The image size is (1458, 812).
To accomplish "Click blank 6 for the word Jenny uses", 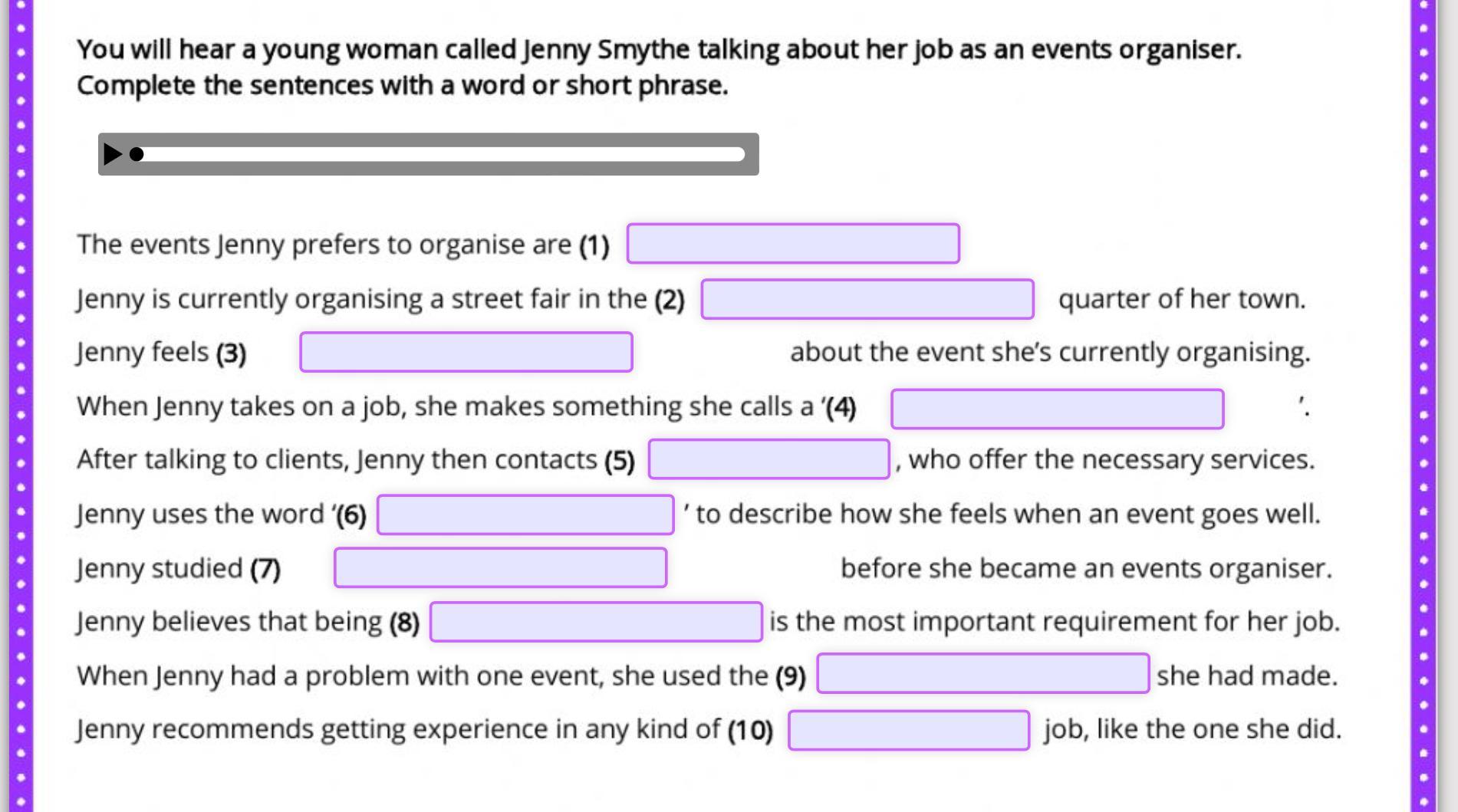I will click(525, 514).
